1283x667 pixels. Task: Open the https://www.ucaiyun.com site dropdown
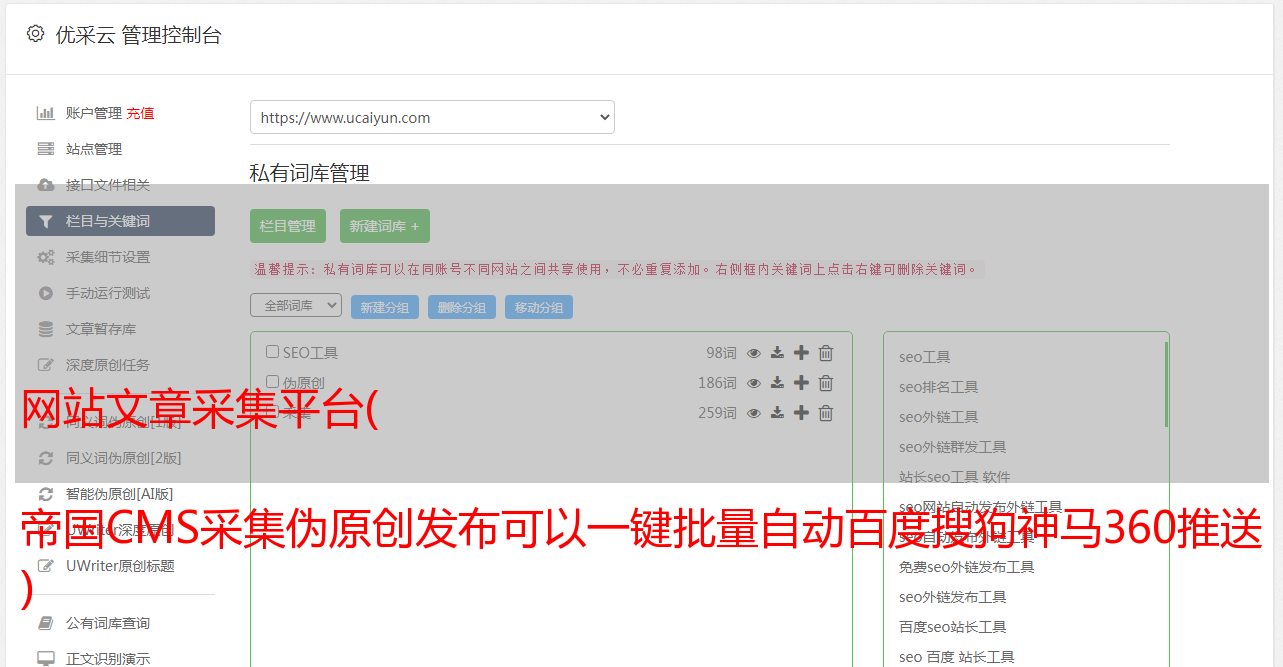(432, 117)
